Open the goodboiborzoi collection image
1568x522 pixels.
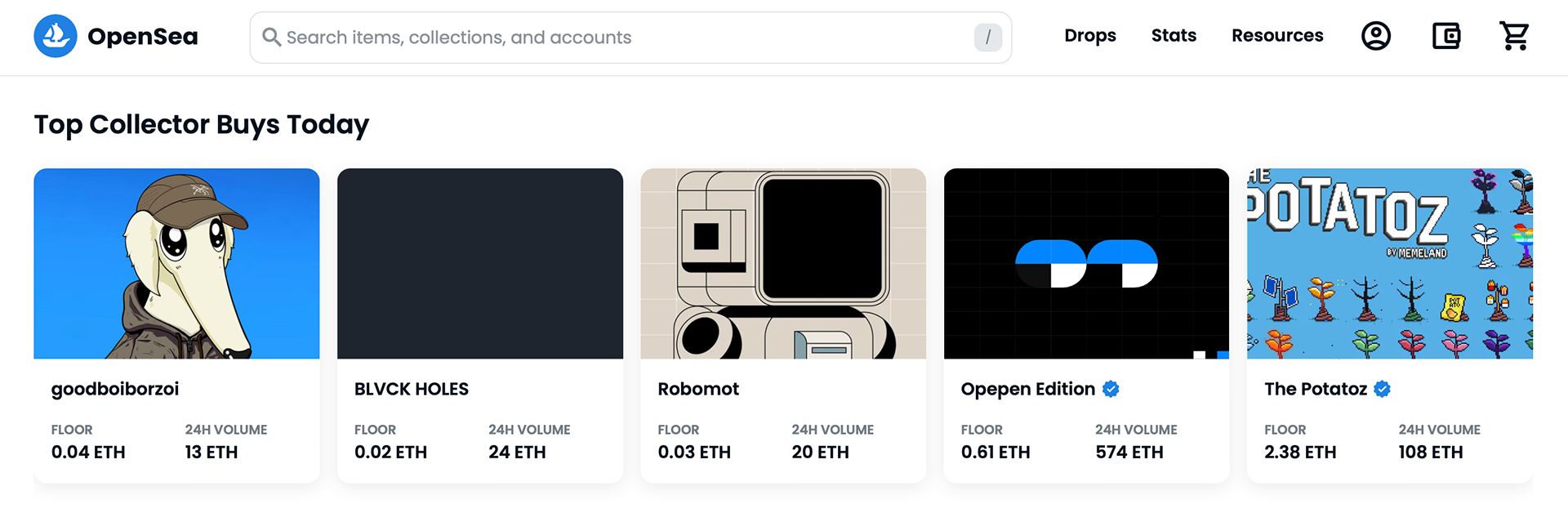click(176, 263)
